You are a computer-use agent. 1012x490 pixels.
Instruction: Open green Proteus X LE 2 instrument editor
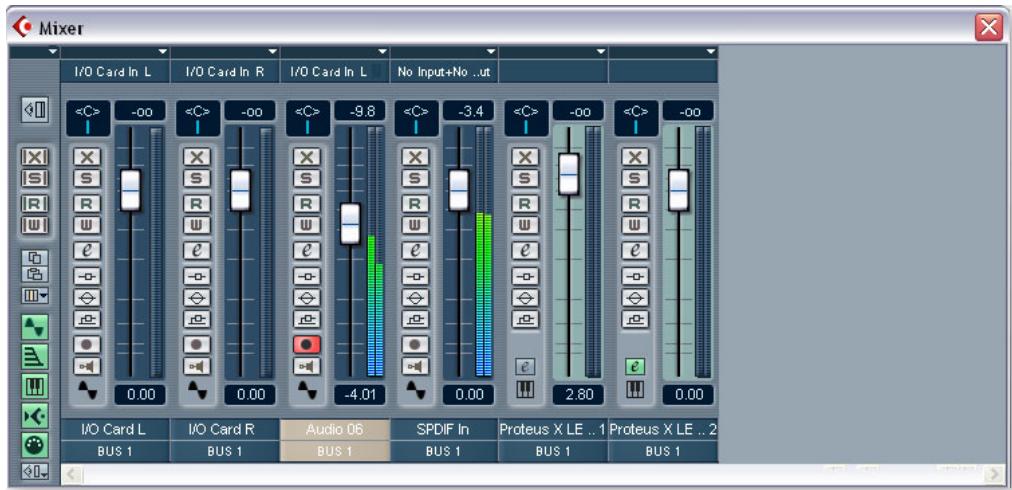click(x=635, y=367)
